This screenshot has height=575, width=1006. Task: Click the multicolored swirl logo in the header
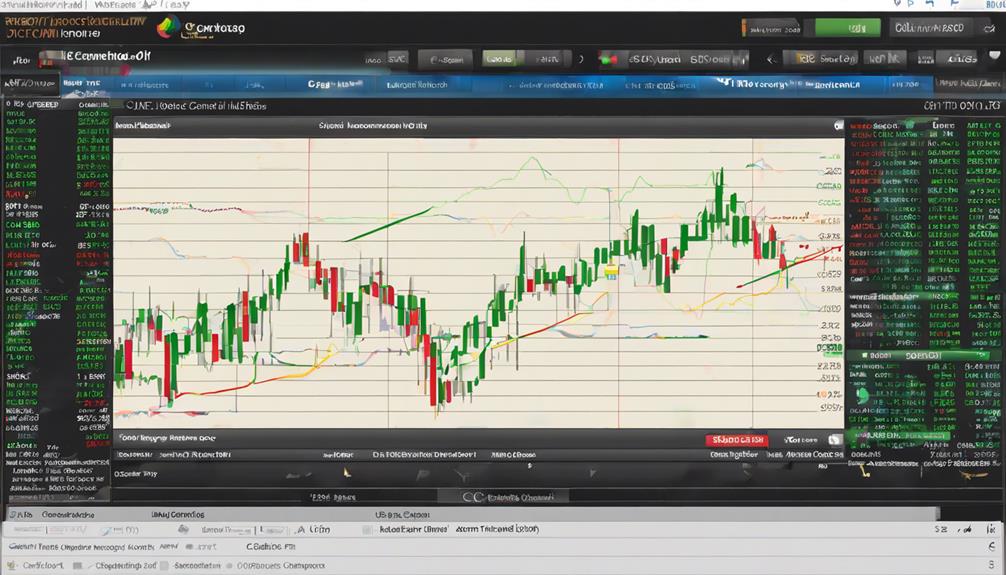pos(168,27)
